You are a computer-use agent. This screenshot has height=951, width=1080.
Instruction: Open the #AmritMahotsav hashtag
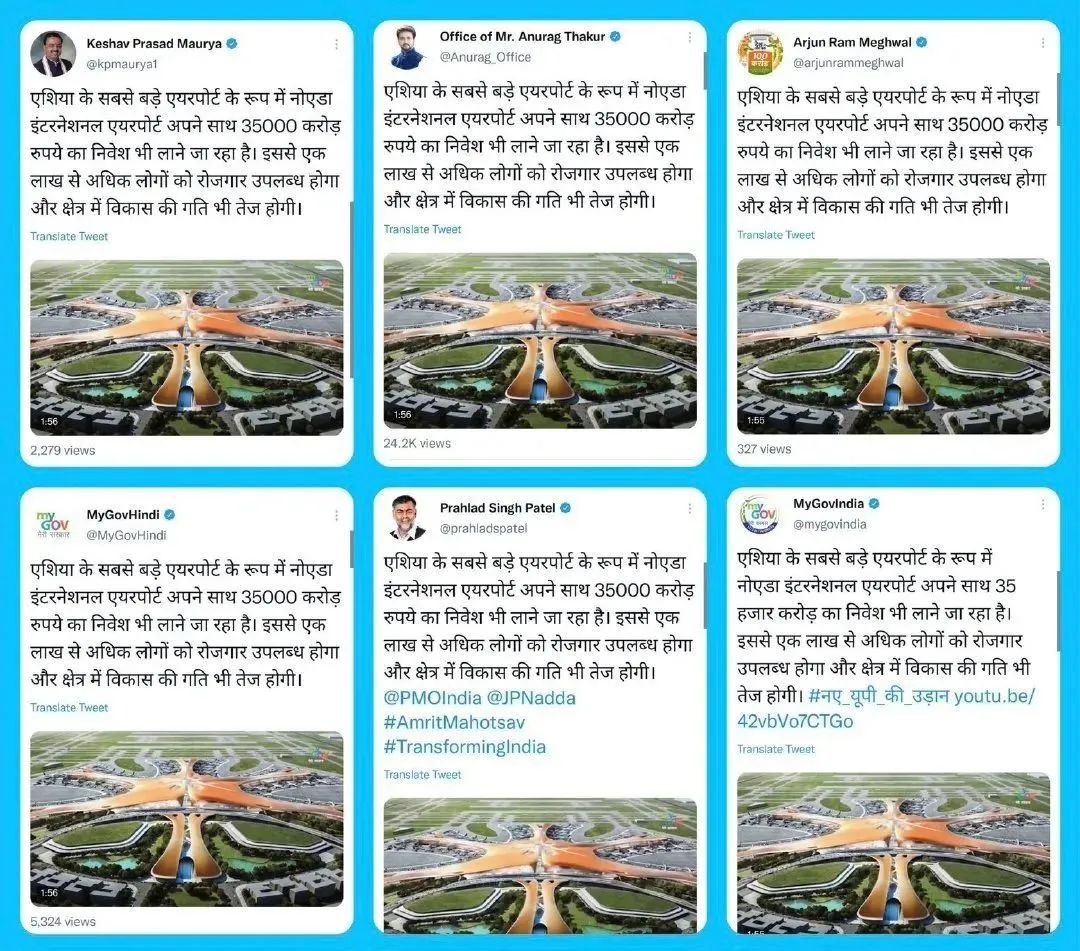click(454, 722)
